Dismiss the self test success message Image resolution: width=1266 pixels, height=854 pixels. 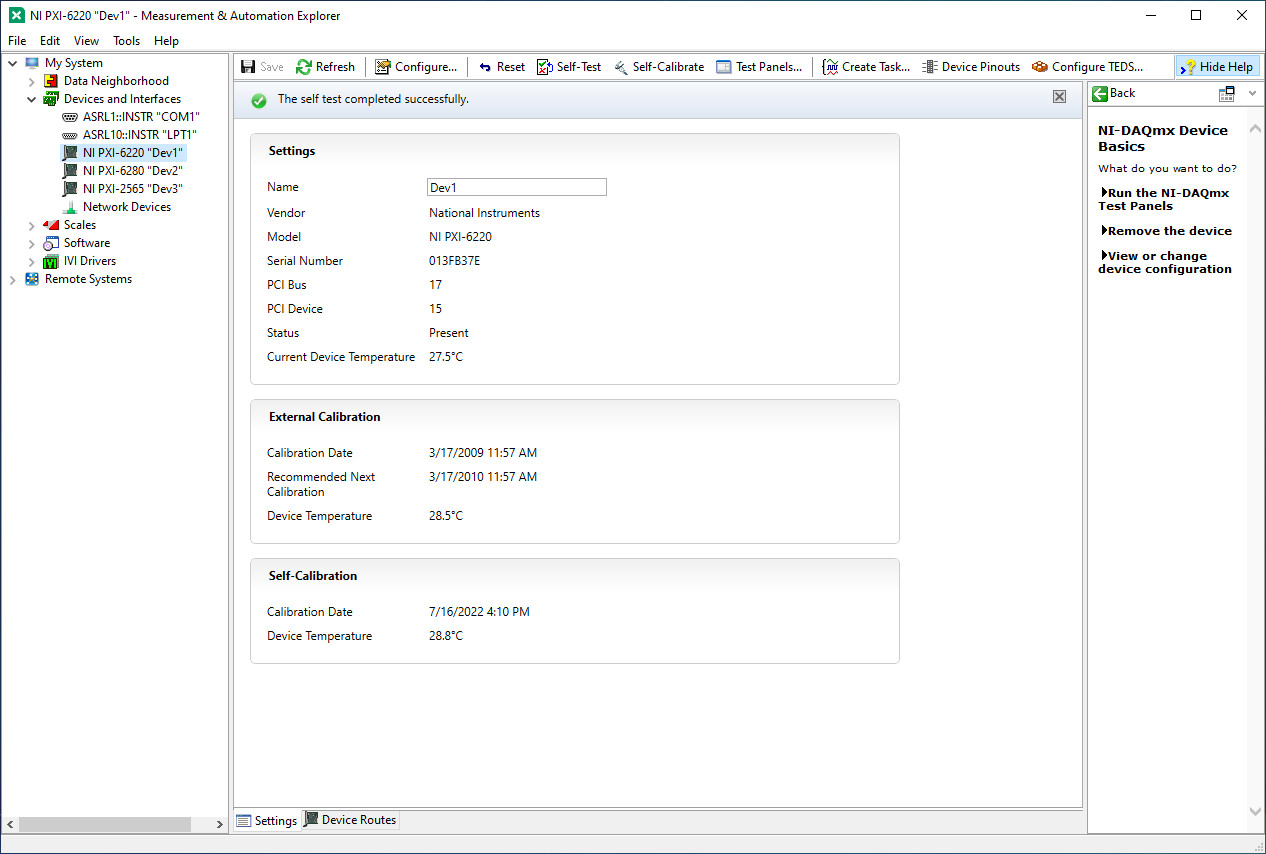tap(1059, 96)
